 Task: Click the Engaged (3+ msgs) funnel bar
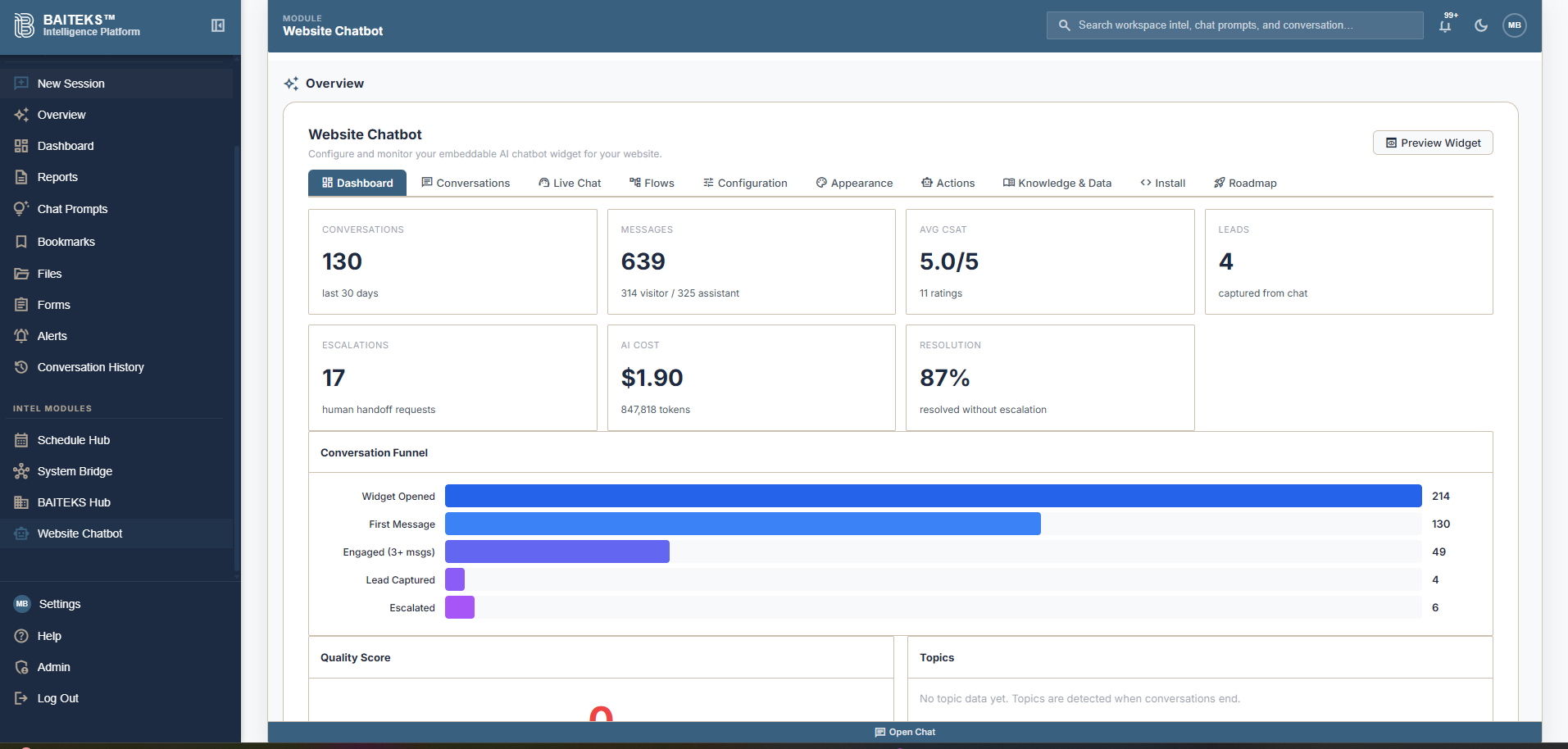coord(557,552)
